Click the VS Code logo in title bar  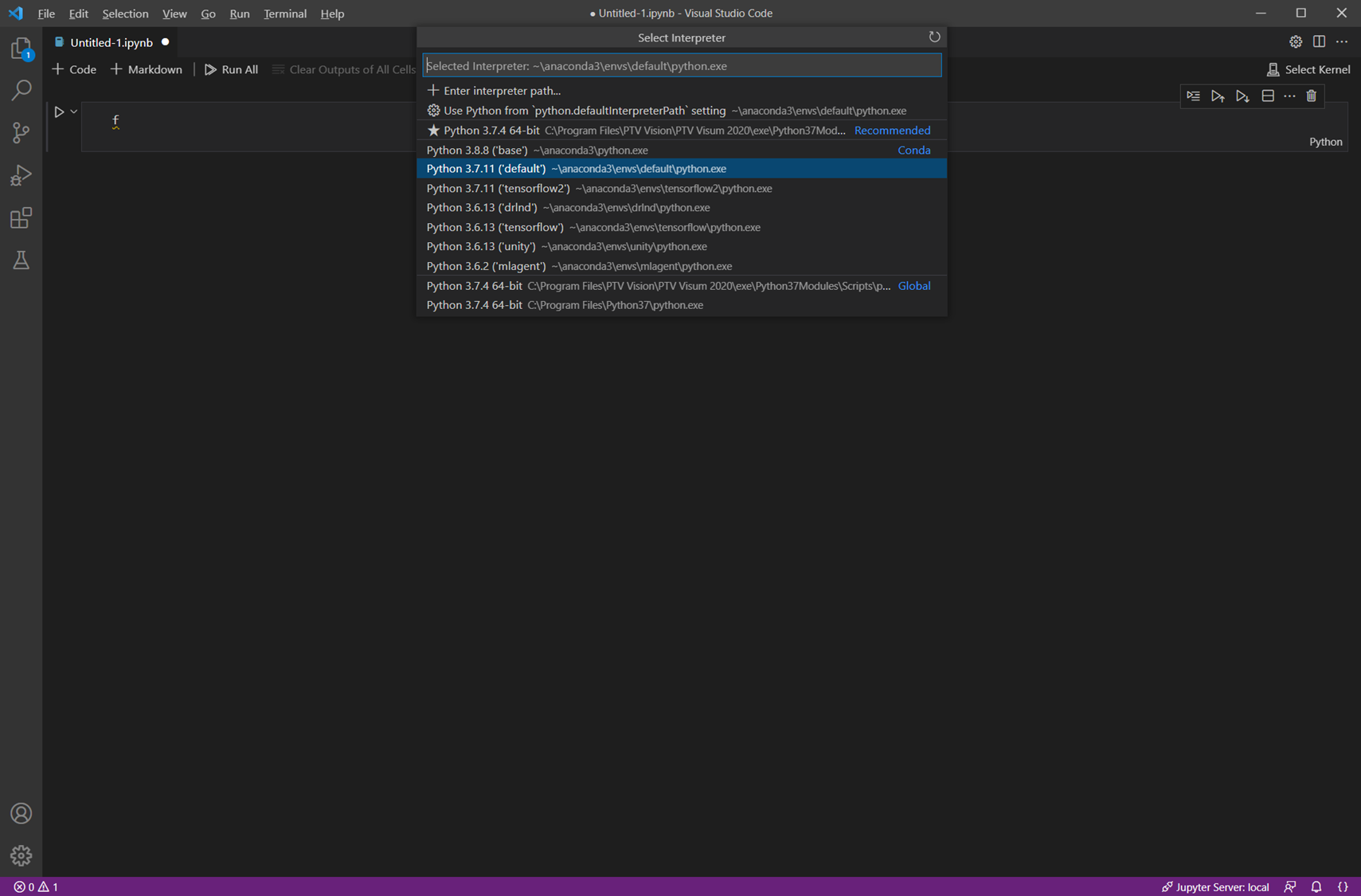click(16, 14)
